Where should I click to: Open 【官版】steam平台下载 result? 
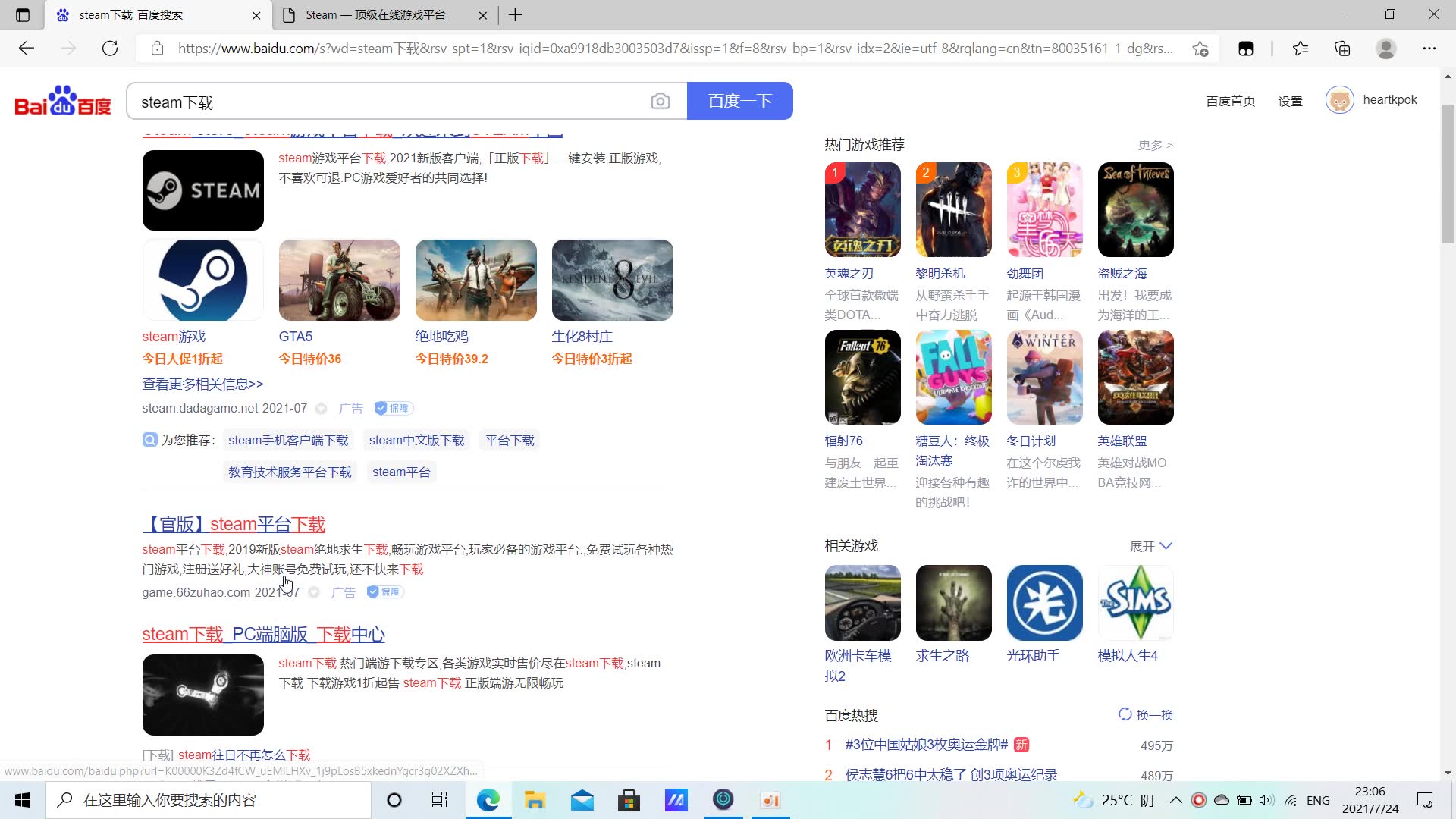coord(234,524)
